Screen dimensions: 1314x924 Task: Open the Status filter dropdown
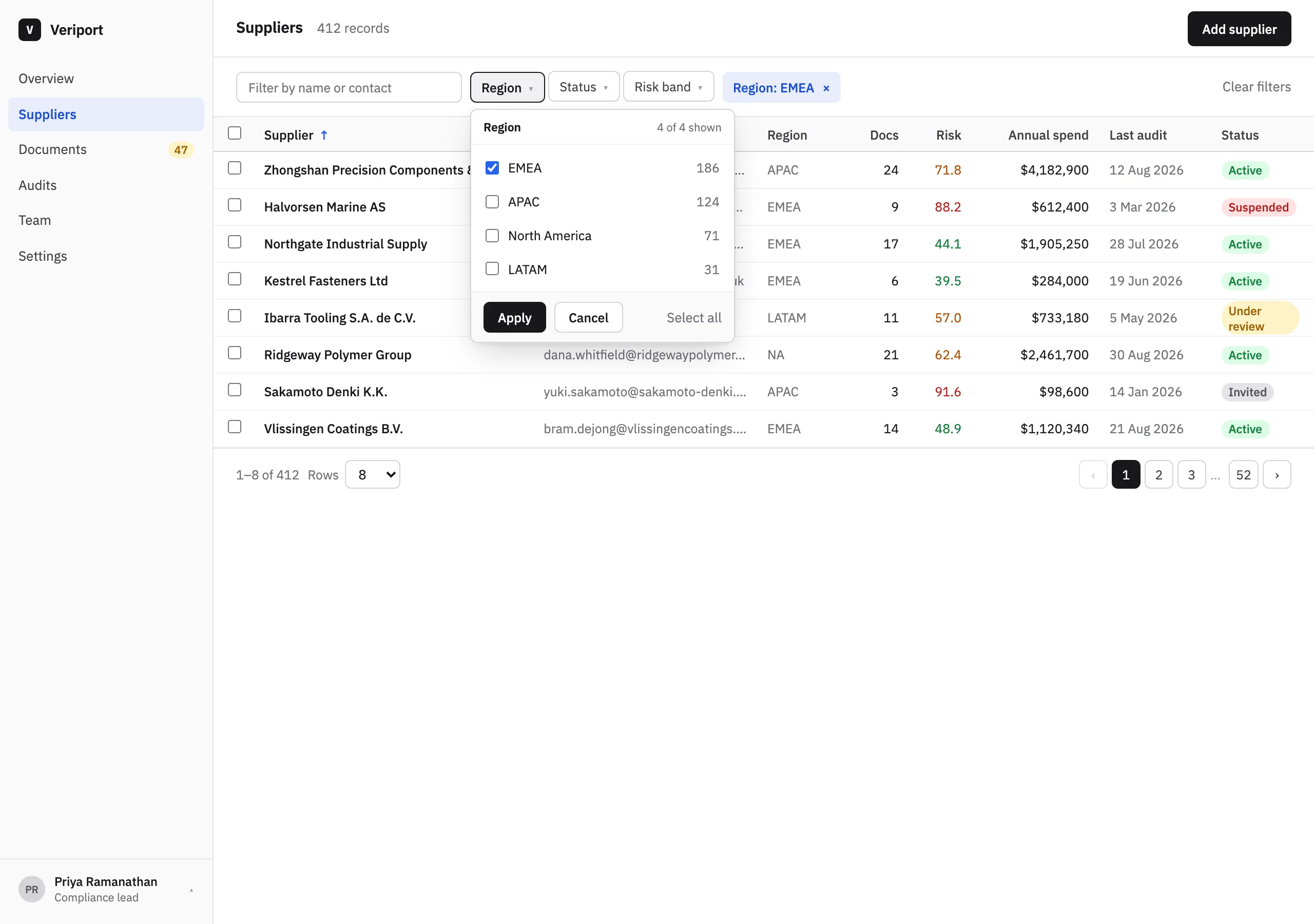[584, 87]
